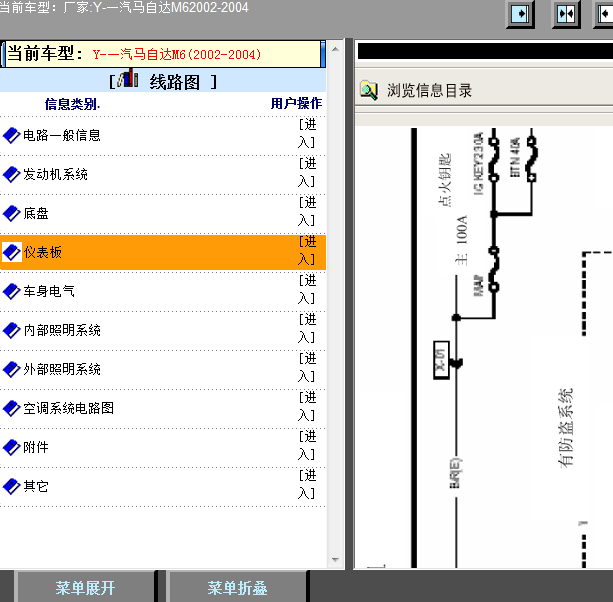The image size is (613, 602).
Task: Click the 有防盗系统 label in wiring diagram
Action: 565,428
